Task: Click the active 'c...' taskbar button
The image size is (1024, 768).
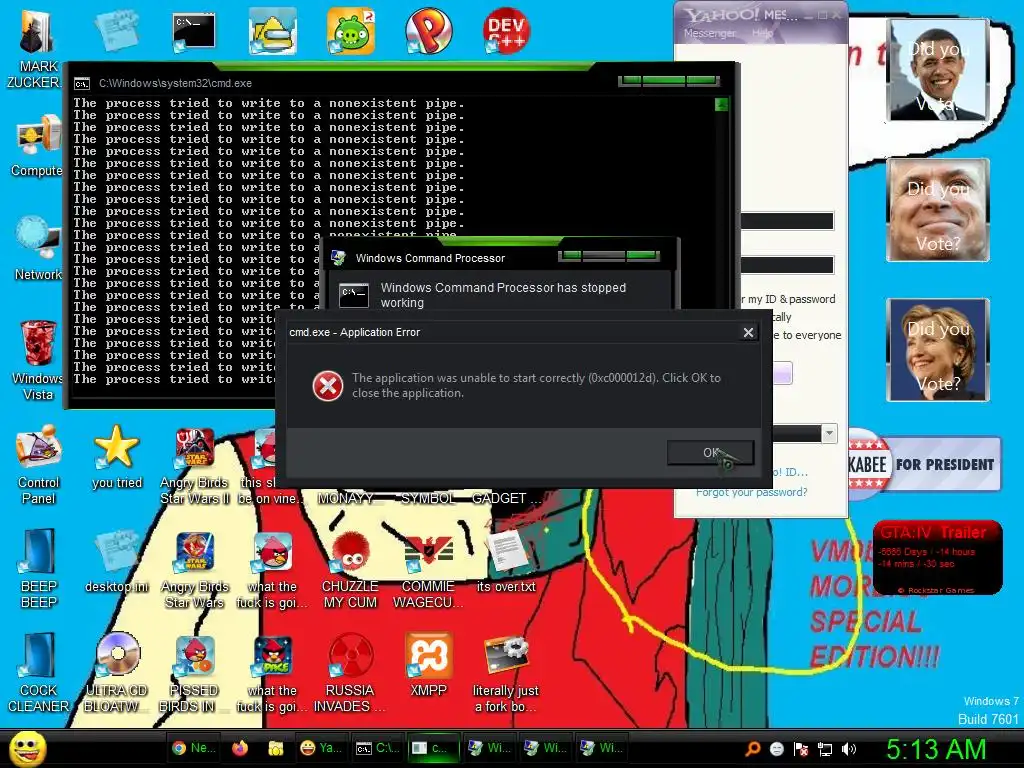Action: pos(432,748)
